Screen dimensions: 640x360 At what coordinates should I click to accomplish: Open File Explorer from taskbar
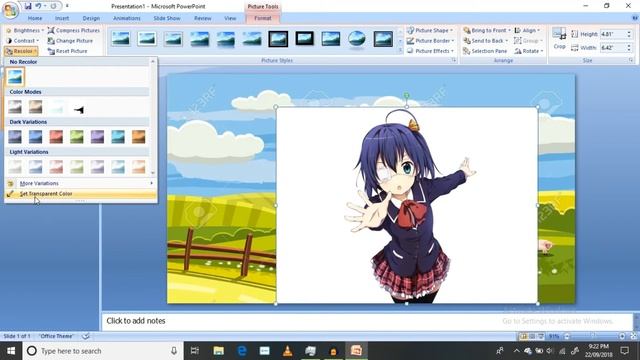pyautogui.click(x=219, y=351)
